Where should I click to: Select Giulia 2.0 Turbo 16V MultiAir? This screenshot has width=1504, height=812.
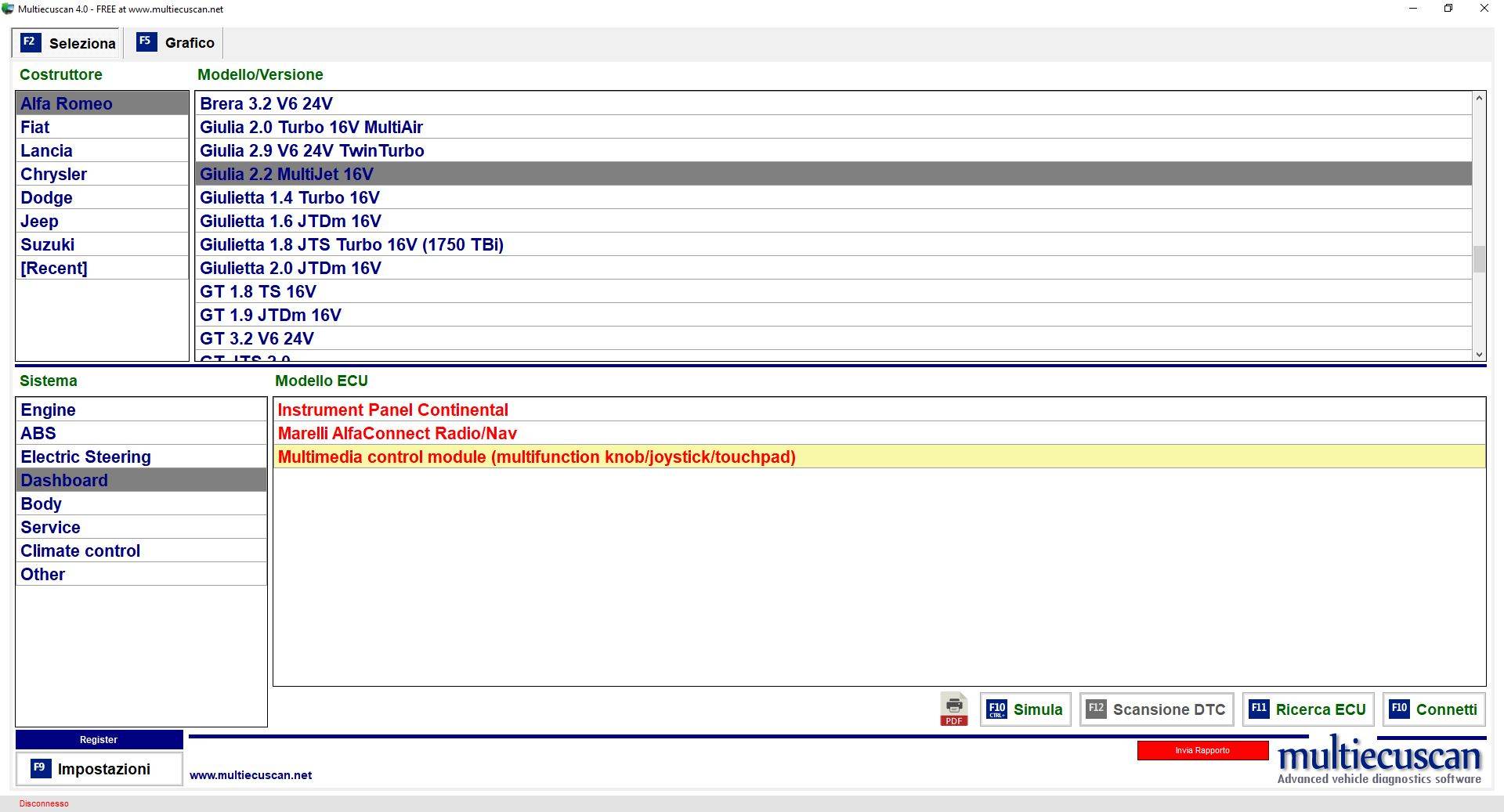(x=833, y=127)
